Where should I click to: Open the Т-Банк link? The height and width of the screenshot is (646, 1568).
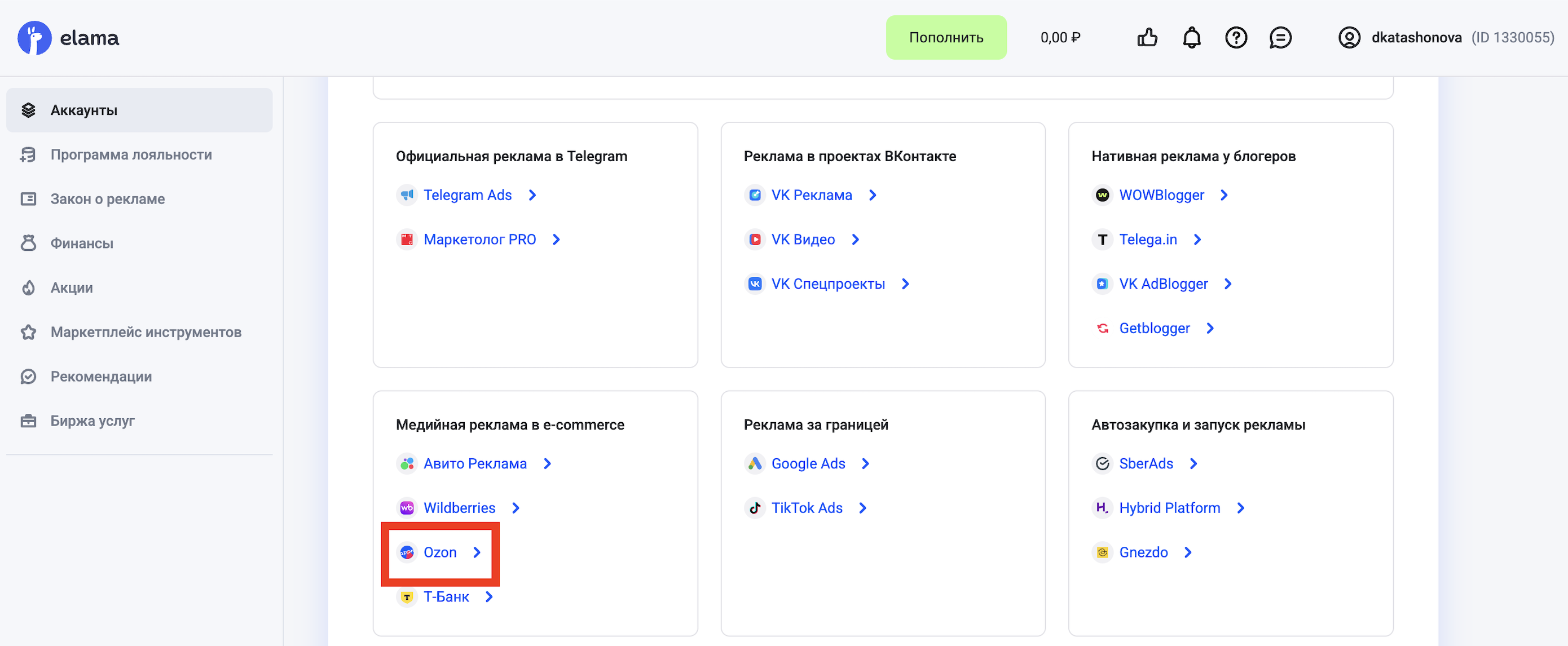[x=446, y=597]
